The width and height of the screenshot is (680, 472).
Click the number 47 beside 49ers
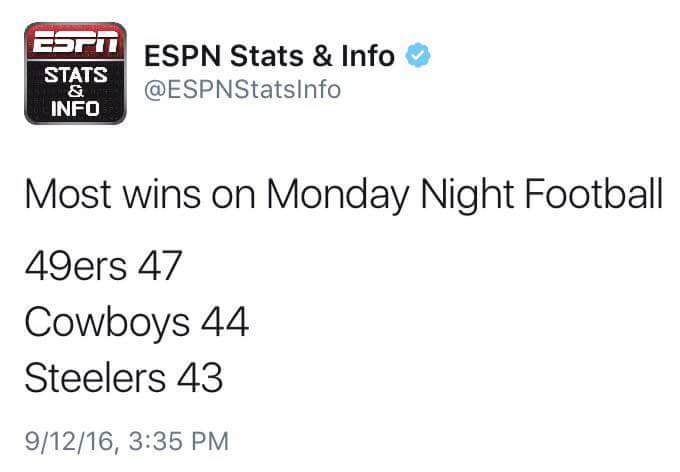pyautogui.click(x=160, y=266)
